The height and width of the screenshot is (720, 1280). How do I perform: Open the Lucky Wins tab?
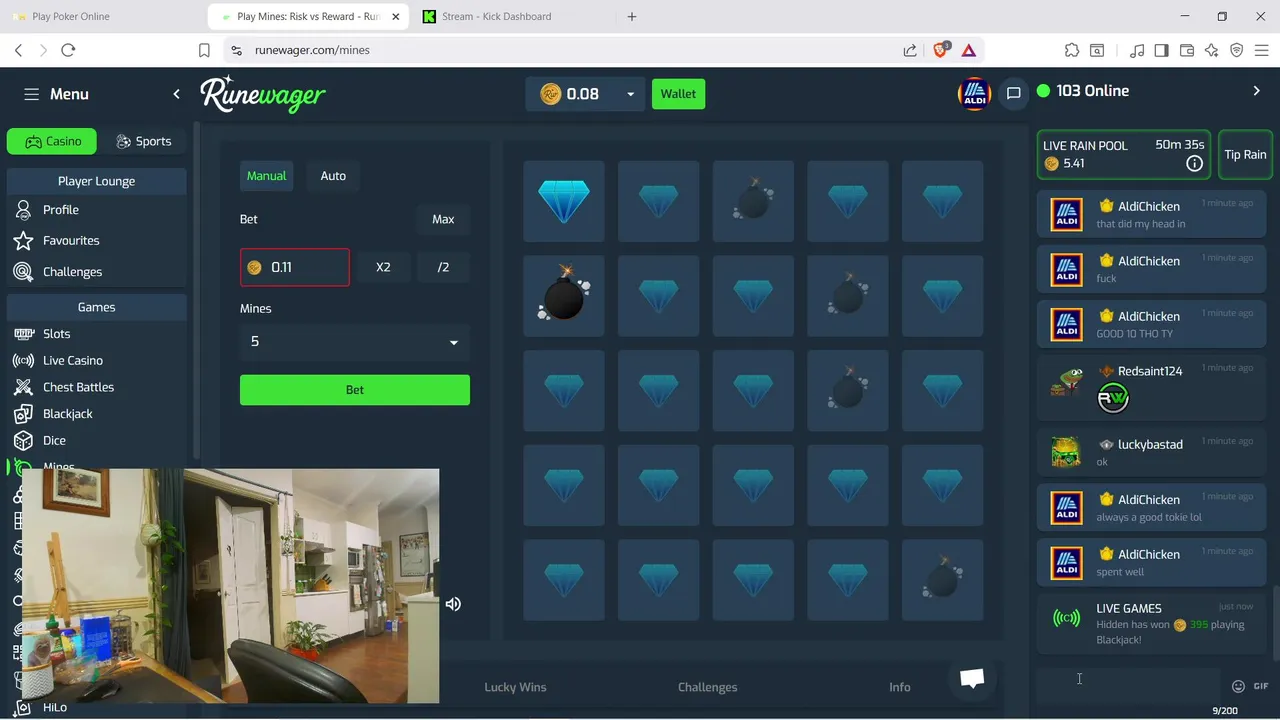pyautogui.click(x=515, y=687)
